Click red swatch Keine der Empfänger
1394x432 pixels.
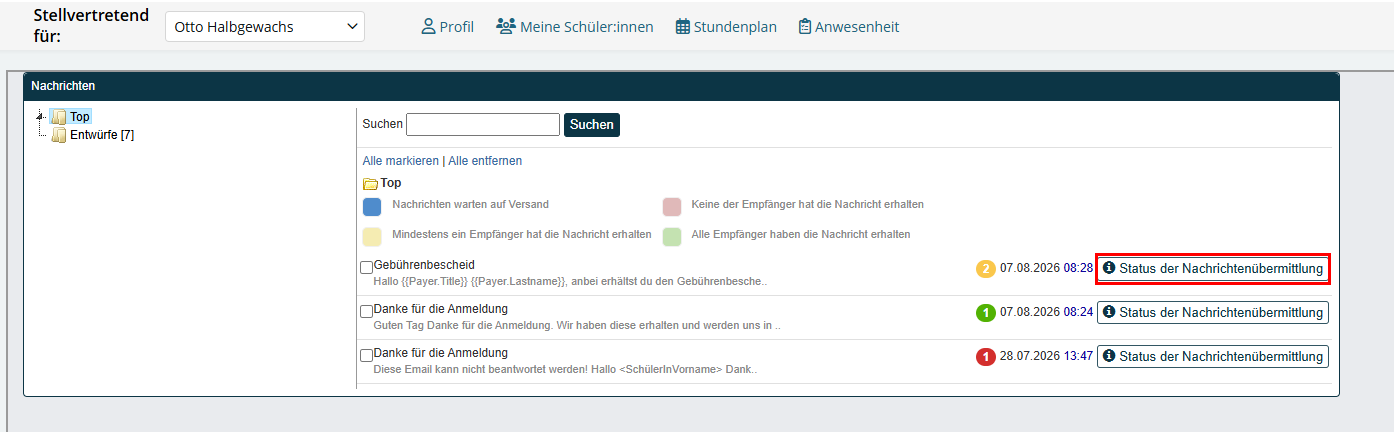tap(672, 207)
